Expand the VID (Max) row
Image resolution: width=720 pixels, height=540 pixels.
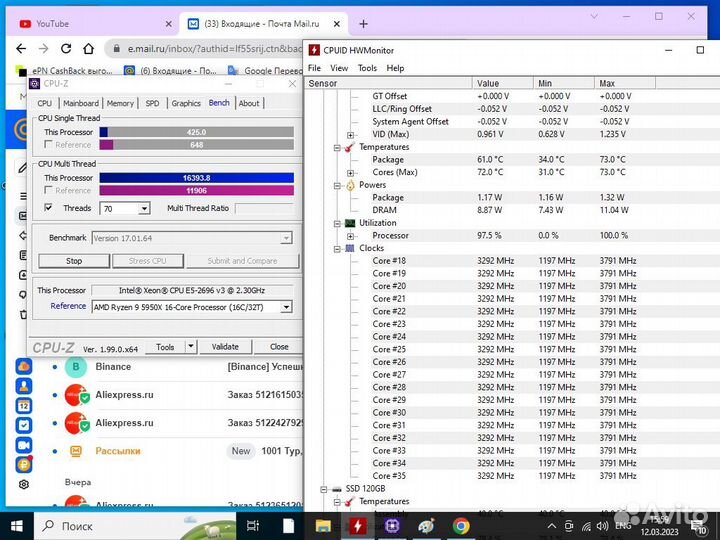[x=350, y=135]
